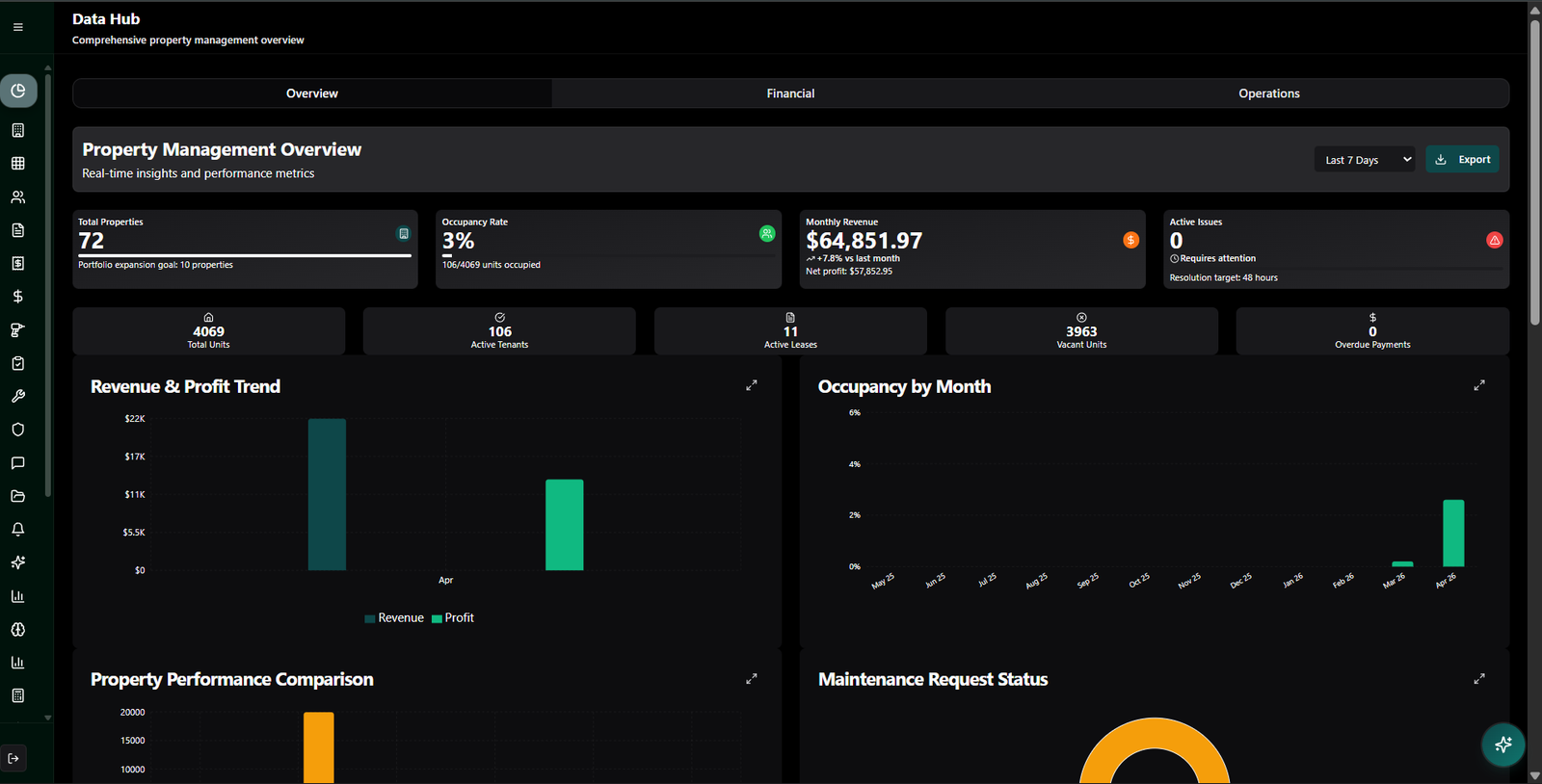Viewport: 1542px width, 784px height.
Task: Open the tenants people icon in sidebar
Action: coord(17,196)
